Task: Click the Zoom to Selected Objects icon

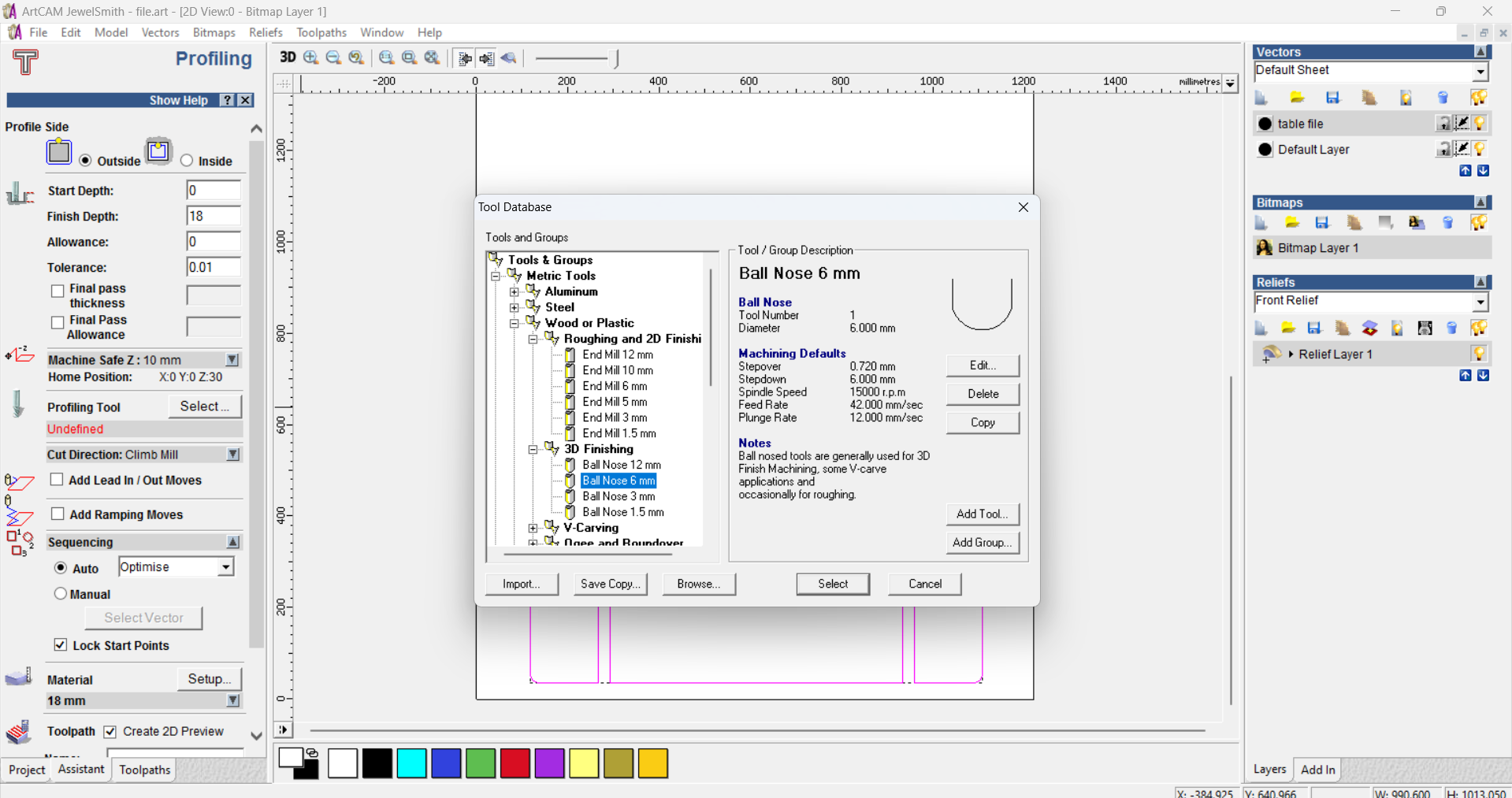Action: 409,58
